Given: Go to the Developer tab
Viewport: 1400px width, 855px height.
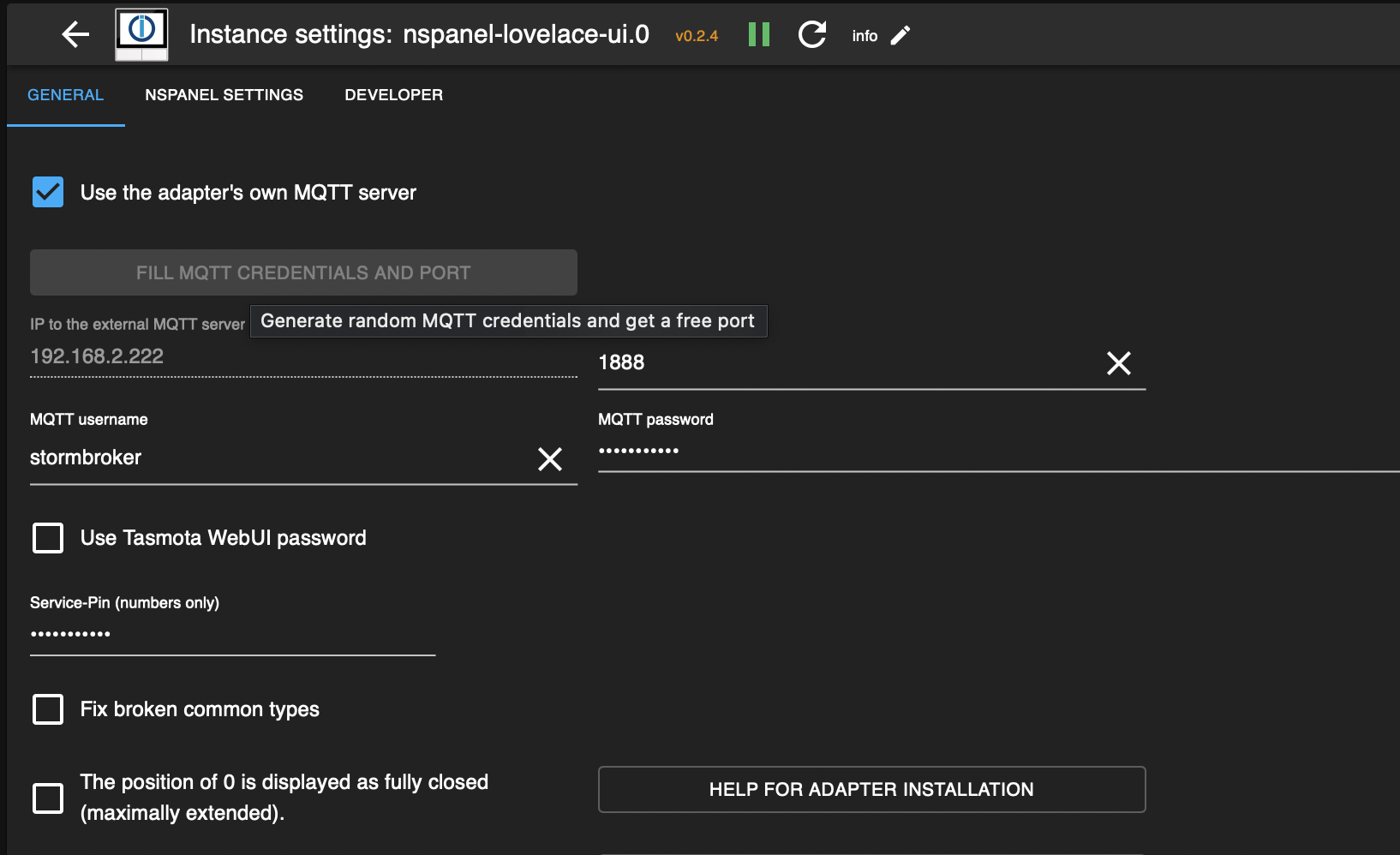Looking at the screenshot, I should coord(393,95).
